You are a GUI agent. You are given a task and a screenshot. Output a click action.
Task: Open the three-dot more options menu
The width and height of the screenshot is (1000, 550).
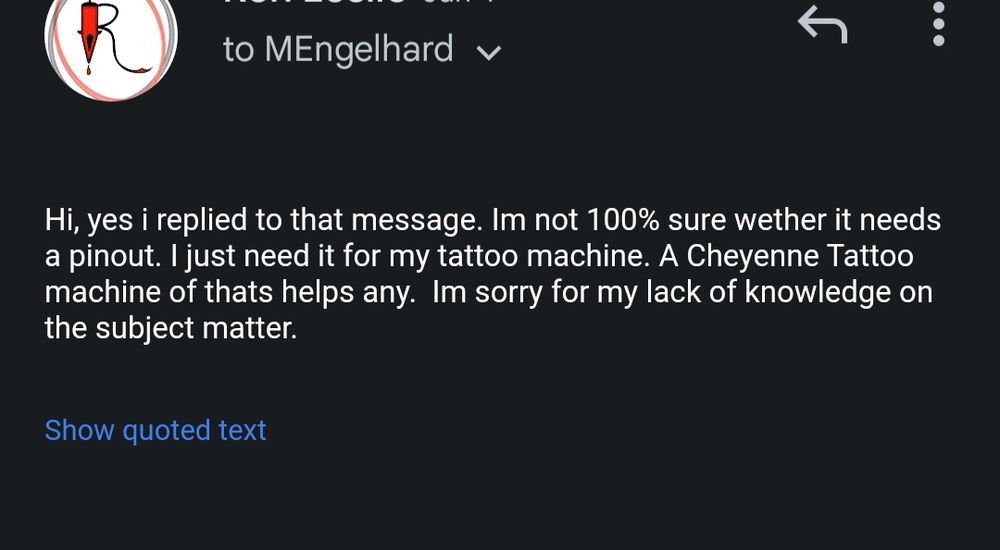(x=938, y=24)
